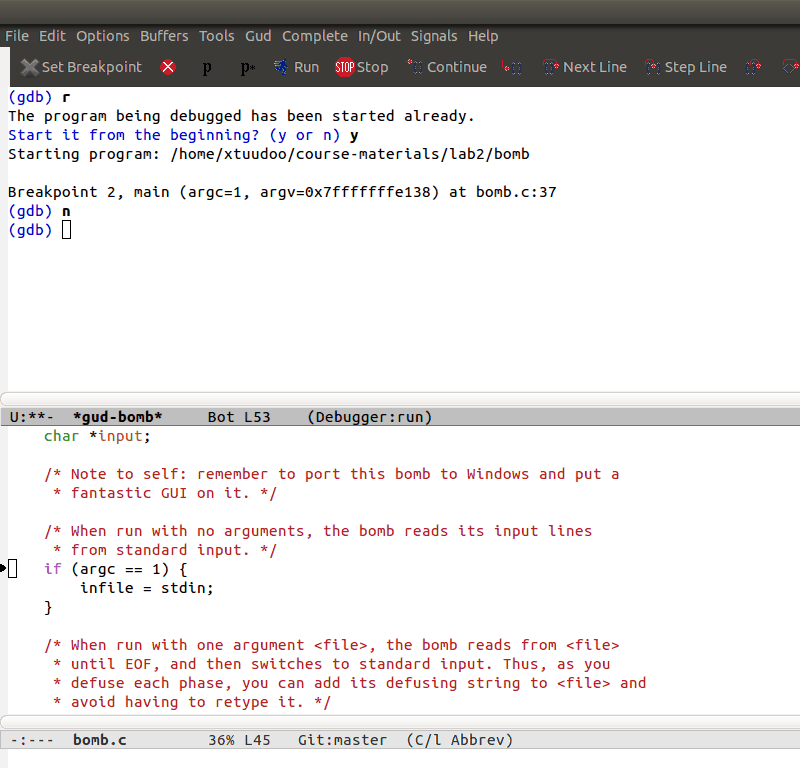Click the 'Bot L53' position indicator
The image size is (800, 768).
[x=239, y=417]
